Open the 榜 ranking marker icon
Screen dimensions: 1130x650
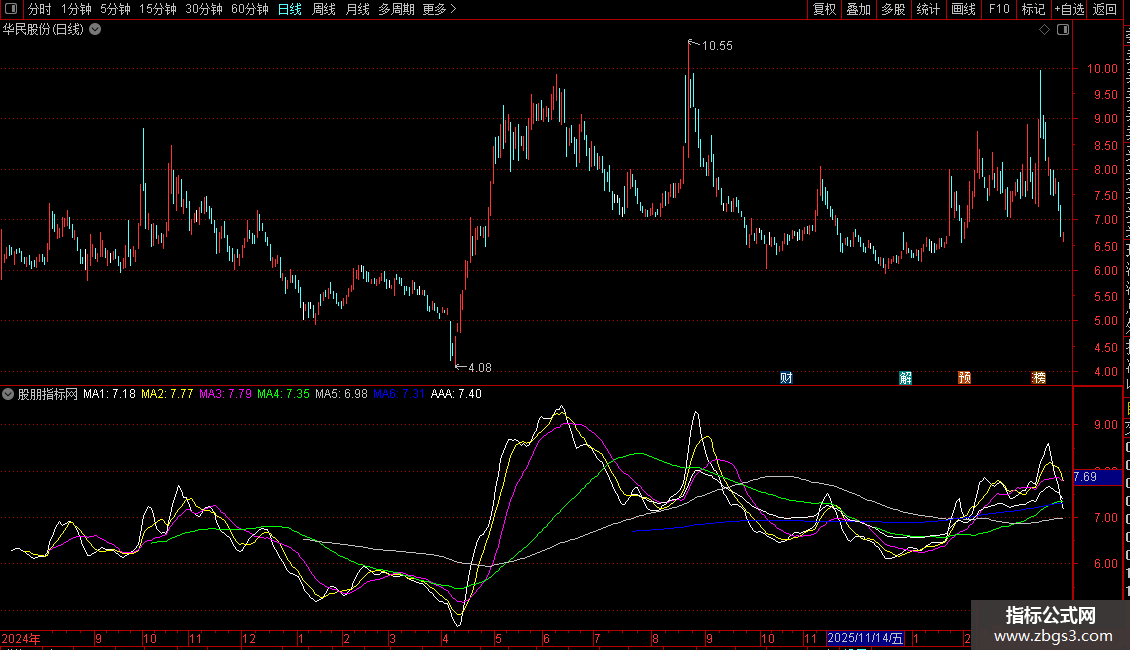1038,378
